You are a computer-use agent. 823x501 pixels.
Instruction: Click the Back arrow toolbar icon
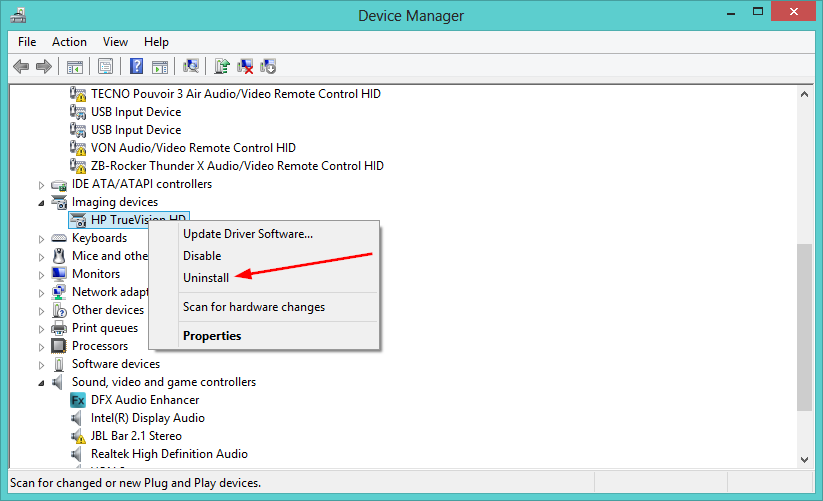click(x=21, y=67)
